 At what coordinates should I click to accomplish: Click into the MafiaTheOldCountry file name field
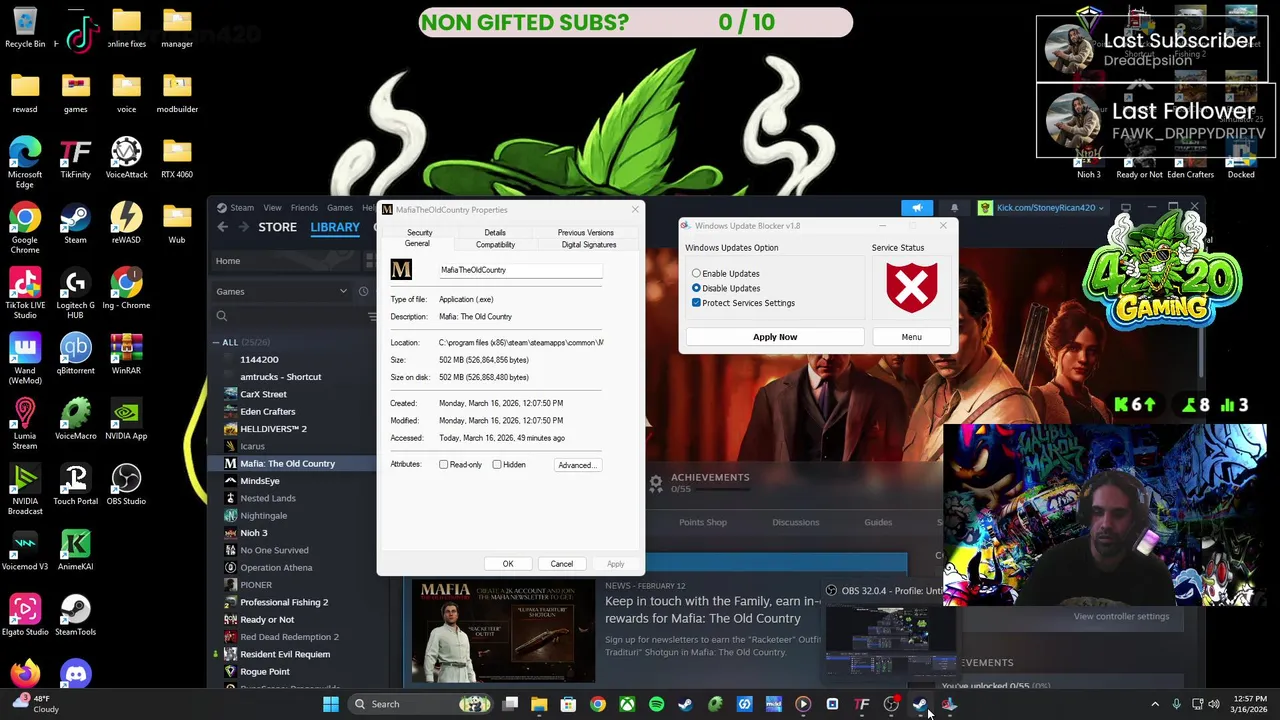tap(520, 270)
